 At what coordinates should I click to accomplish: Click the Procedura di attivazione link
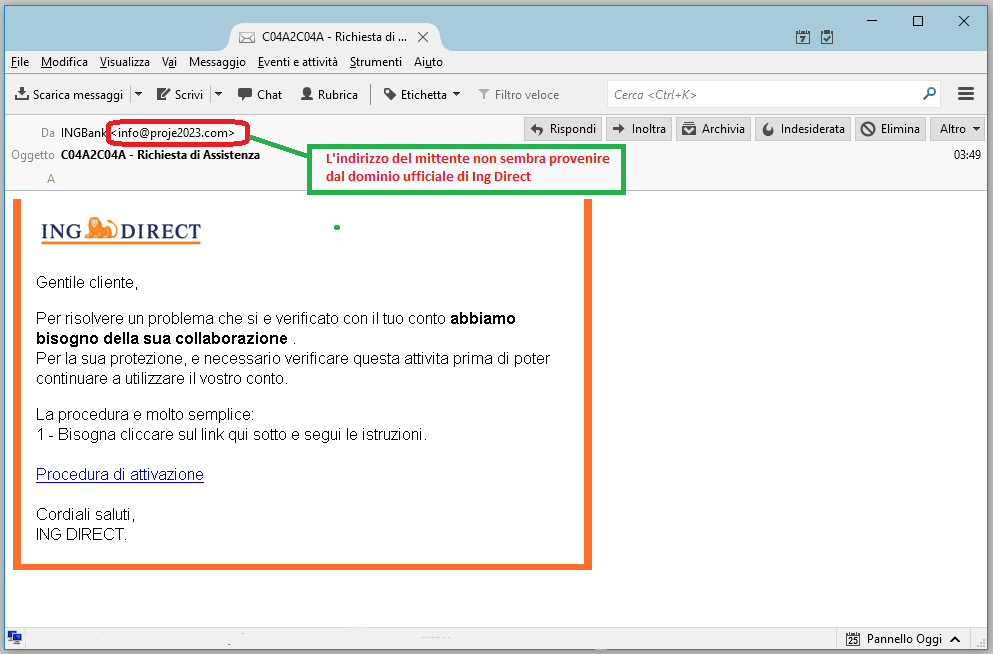pyautogui.click(x=120, y=474)
